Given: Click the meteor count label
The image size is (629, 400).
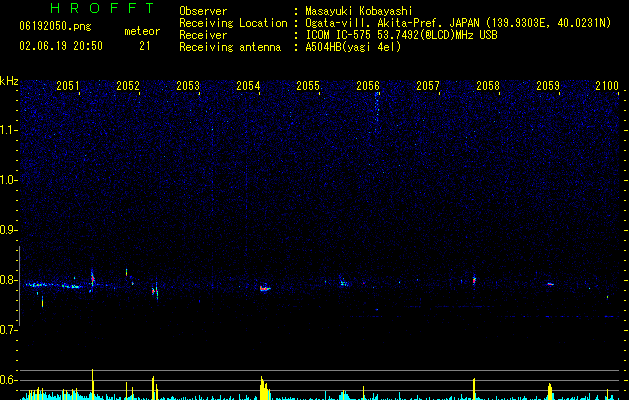Looking at the screenshot, I should pyautogui.click(x=142, y=31).
